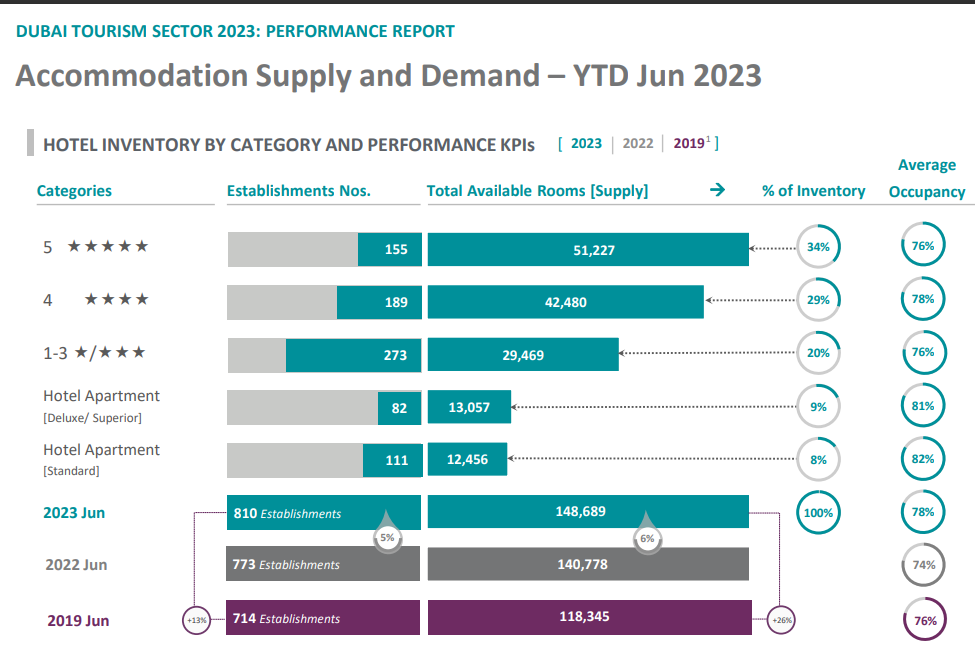The height and width of the screenshot is (645, 975).
Task: Select the '2023 Jun' row label
Action: point(74,513)
